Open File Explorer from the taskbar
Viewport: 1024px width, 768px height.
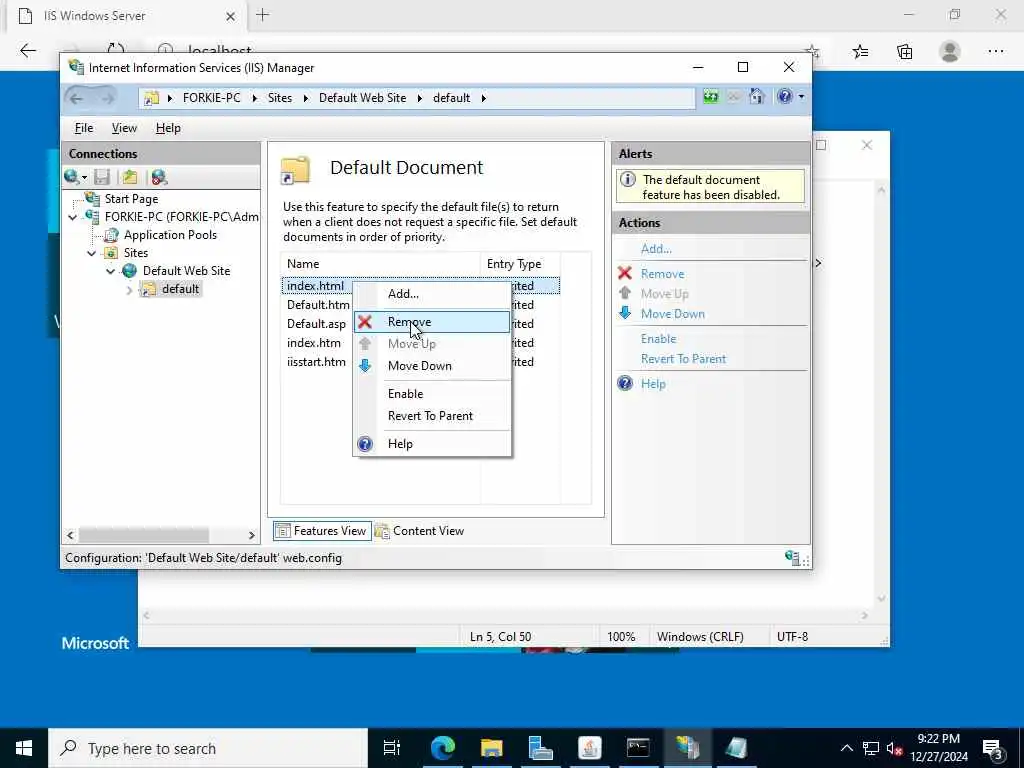pos(492,748)
